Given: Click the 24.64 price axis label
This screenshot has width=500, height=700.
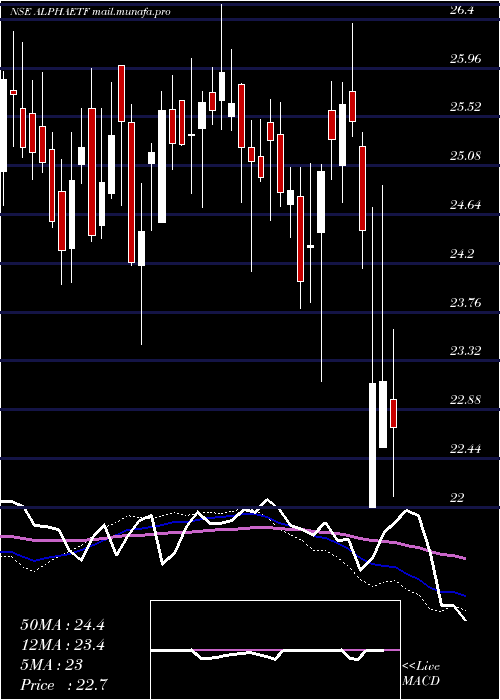Looking at the screenshot, I should (465, 205).
